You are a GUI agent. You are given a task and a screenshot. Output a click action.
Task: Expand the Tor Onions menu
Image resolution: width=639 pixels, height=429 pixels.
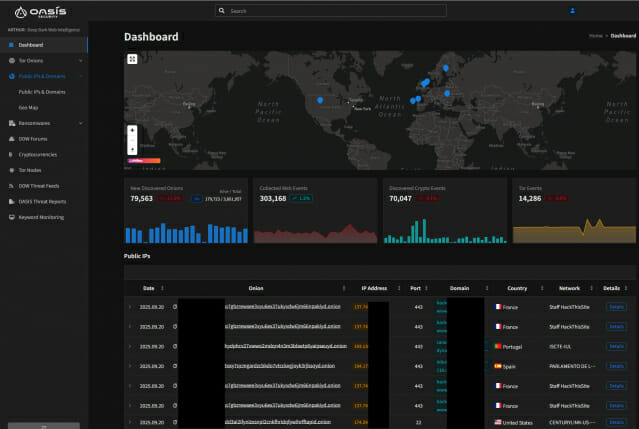[x=81, y=60]
